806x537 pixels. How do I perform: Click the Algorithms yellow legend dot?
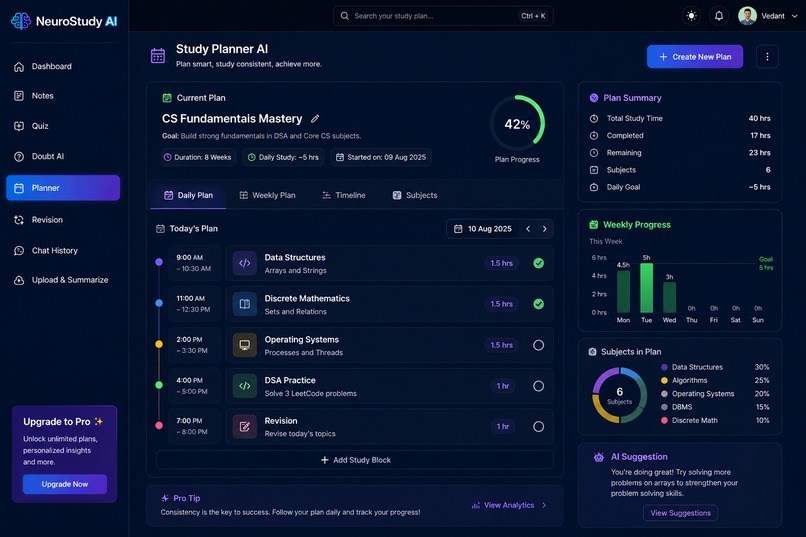pos(664,380)
